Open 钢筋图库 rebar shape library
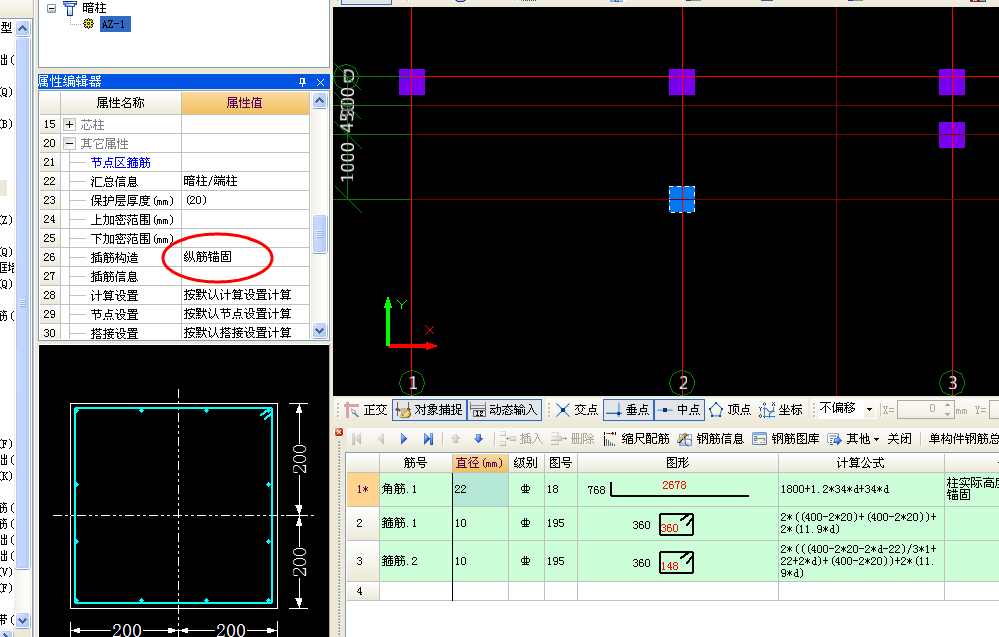The image size is (999, 637). (x=786, y=439)
